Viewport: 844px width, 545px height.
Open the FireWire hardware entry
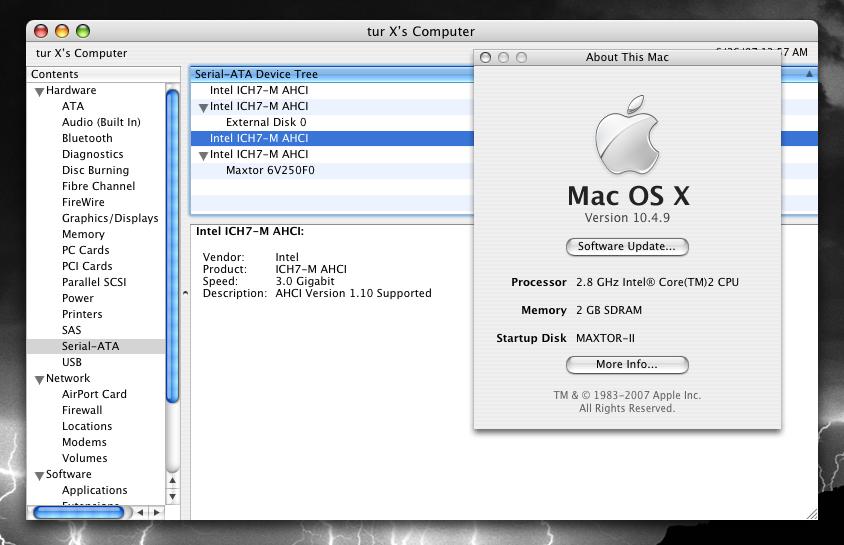click(83, 202)
